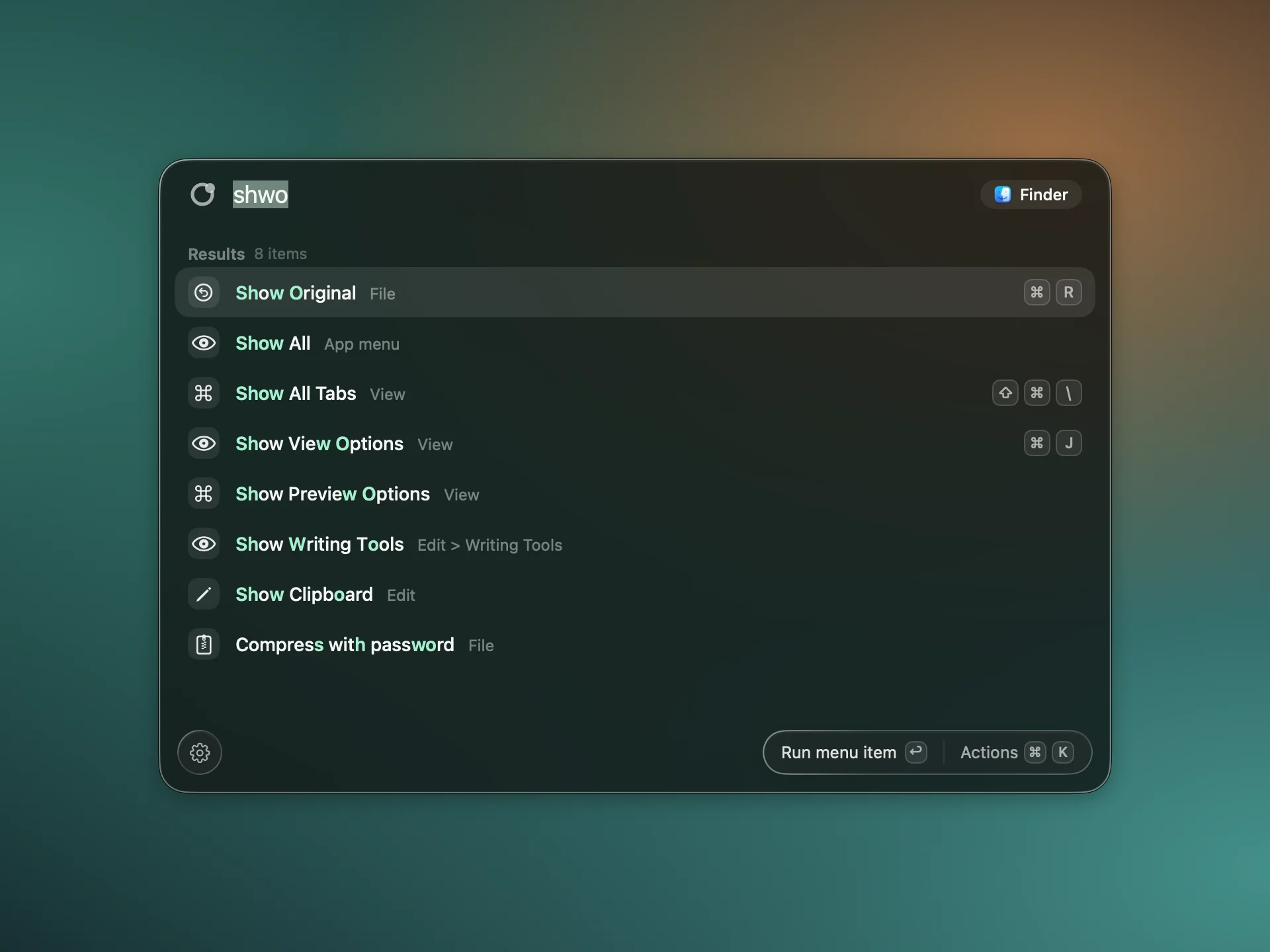Viewport: 1270px width, 952px height.
Task: Click the Finder app badge
Action: [1031, 194]
